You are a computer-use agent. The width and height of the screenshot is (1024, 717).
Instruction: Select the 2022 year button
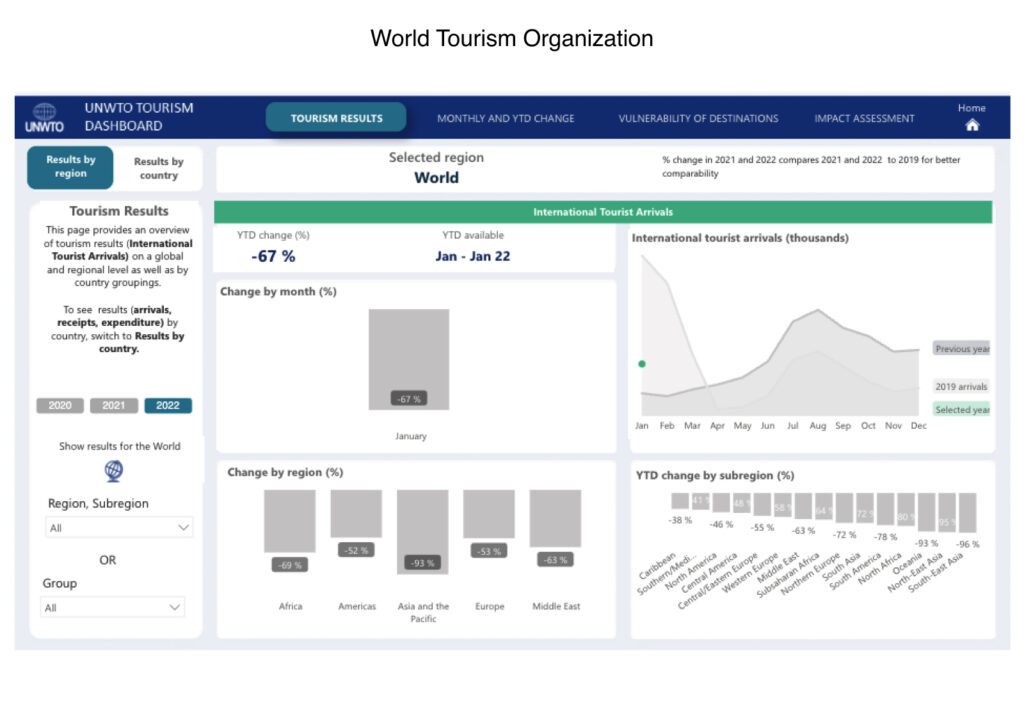[x=168, y=405]
